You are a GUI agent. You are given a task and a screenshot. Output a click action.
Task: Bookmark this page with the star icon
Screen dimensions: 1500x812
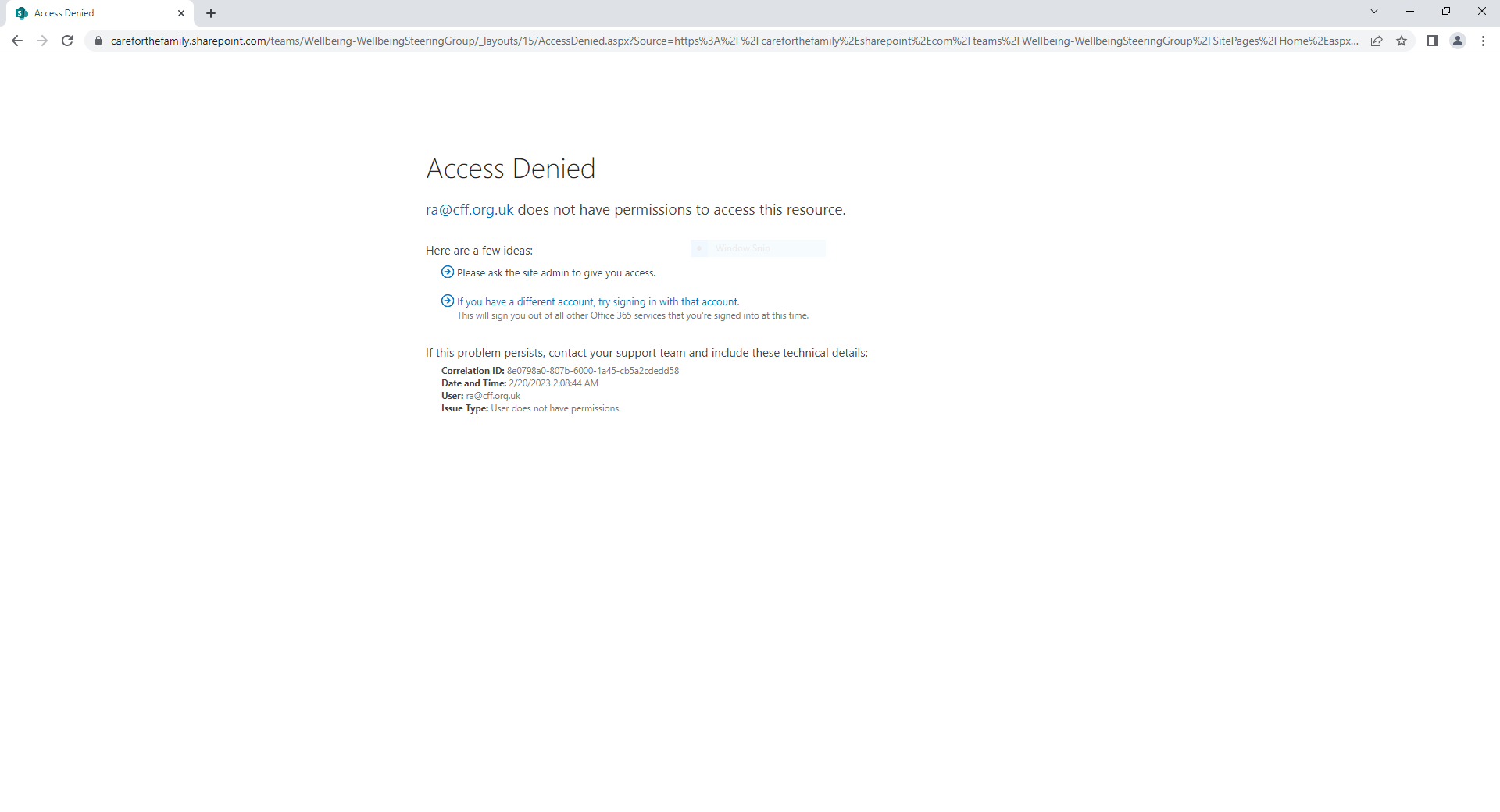pos(1402,41)
